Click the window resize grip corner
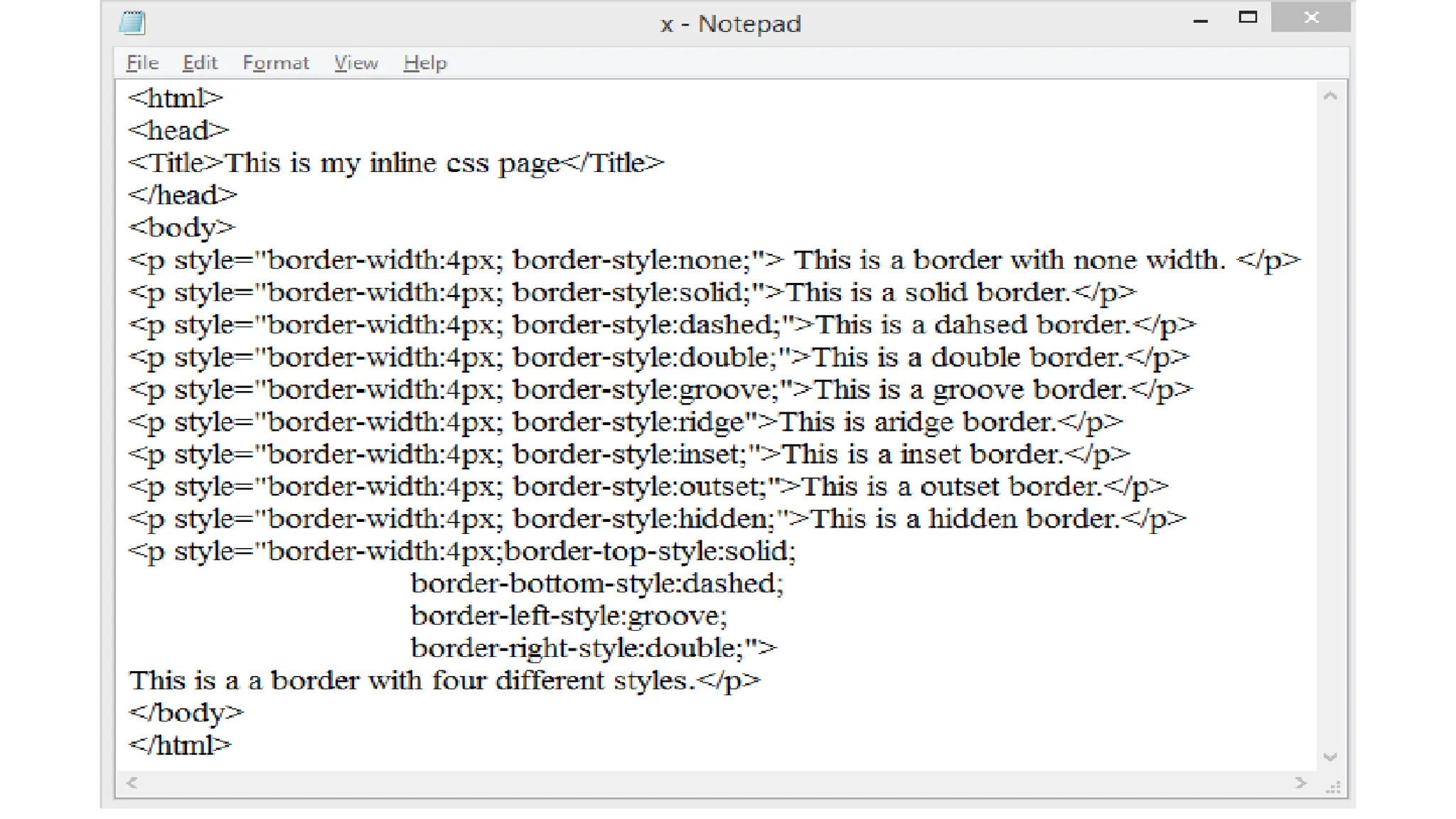The image size is (1456, 819). [x=1334, y=786]
